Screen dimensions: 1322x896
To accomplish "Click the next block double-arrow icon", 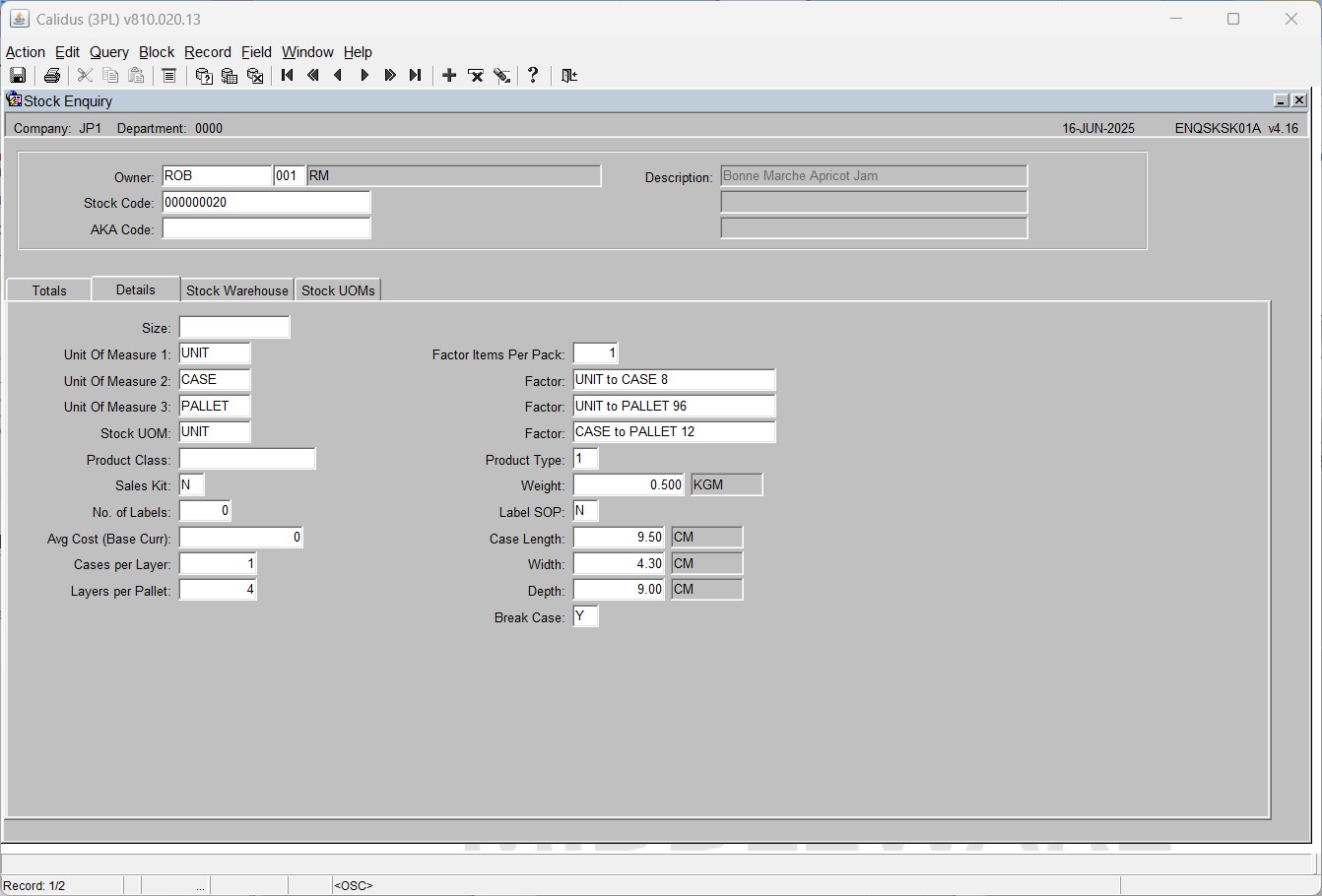I will tap(390, 76).
